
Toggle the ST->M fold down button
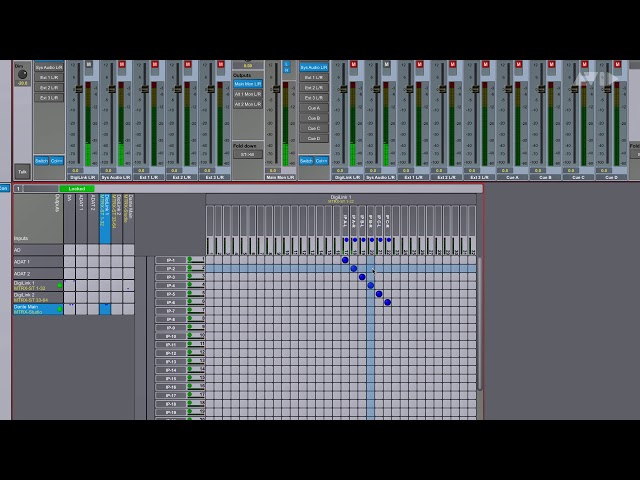pos(248,154)
